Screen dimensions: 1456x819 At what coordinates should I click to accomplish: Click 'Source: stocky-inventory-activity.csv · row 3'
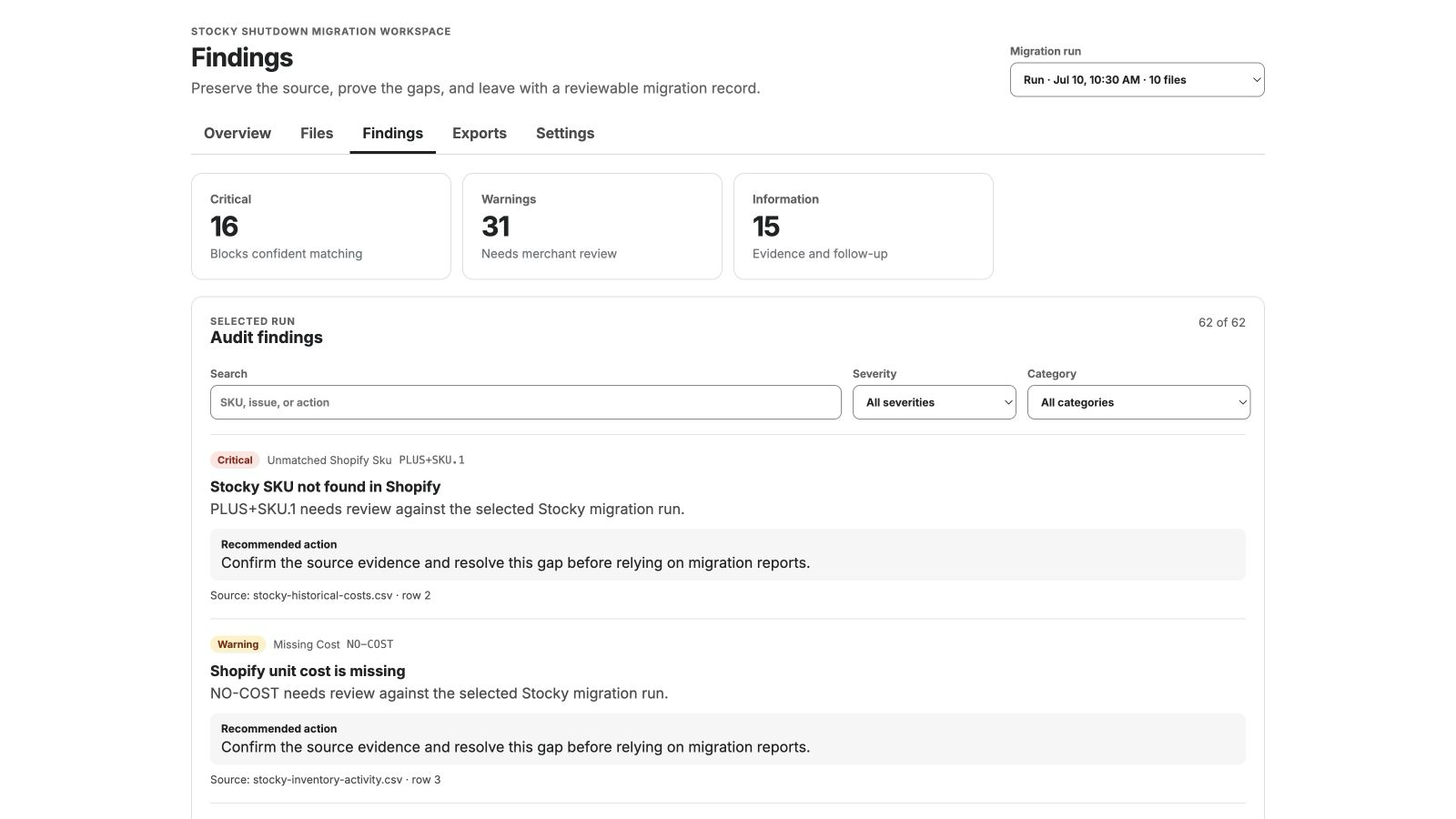tap(325, 780)
